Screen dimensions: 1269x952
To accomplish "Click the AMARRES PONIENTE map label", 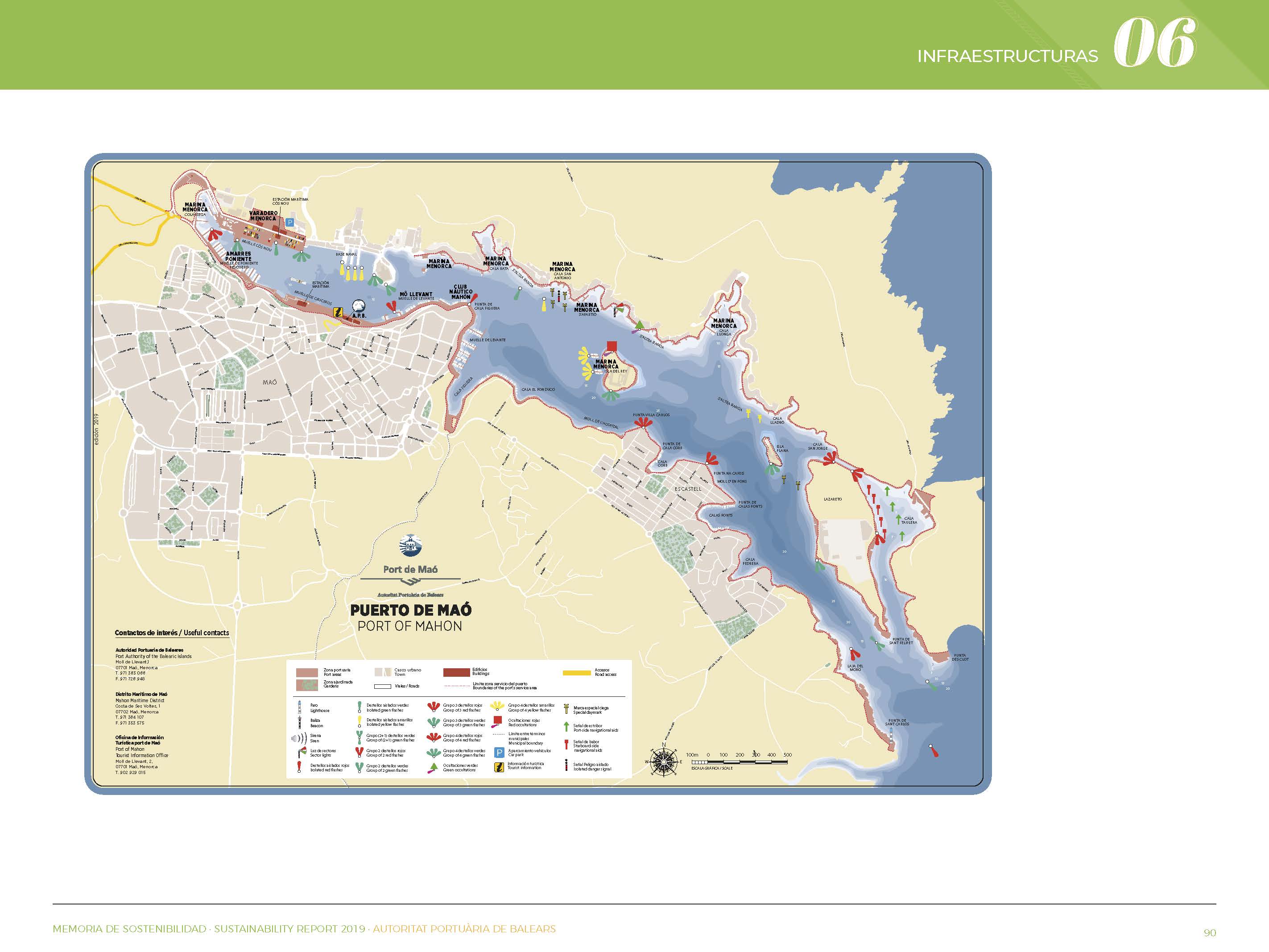I will click(238, 256).
